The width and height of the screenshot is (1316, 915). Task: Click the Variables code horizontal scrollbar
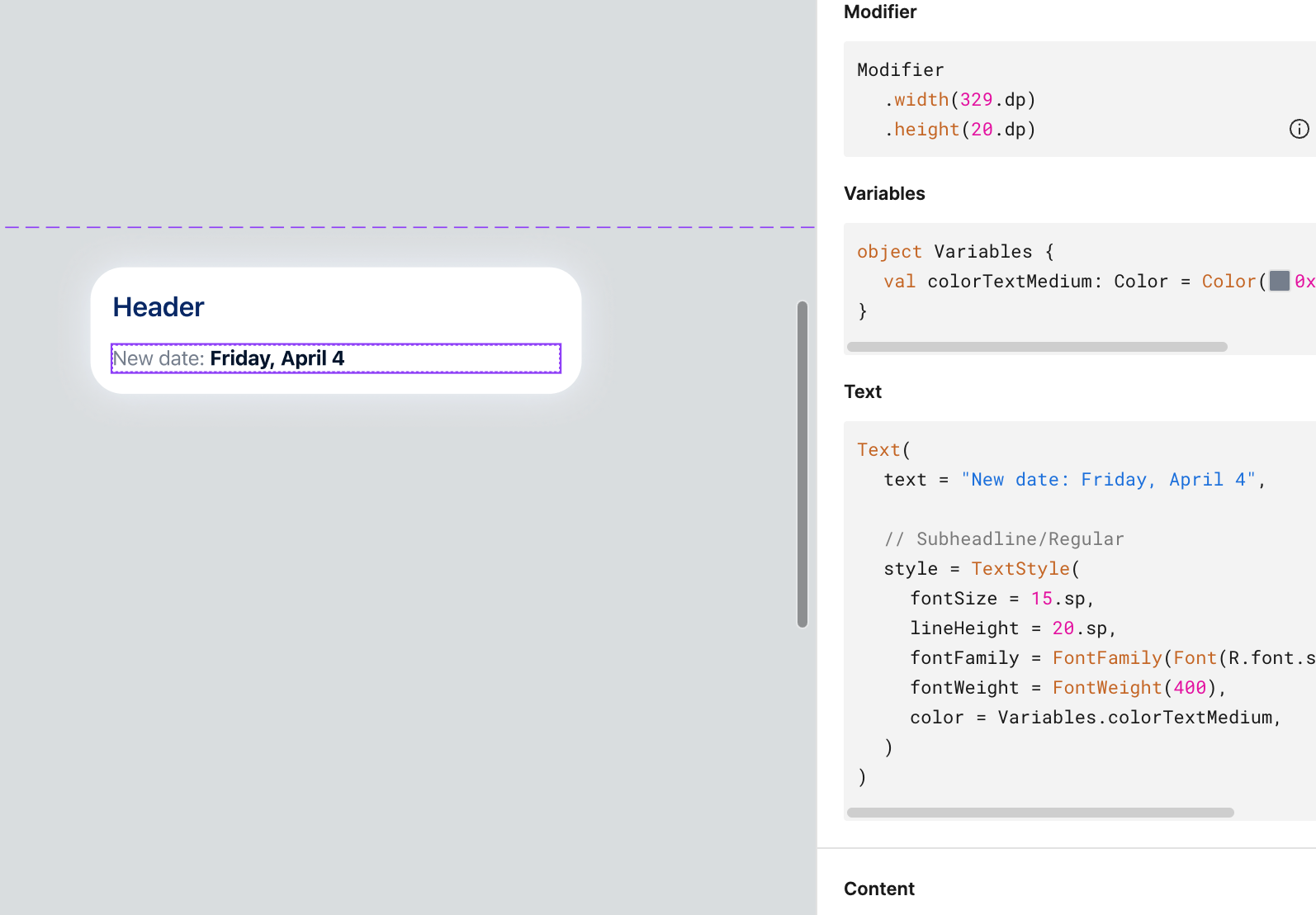(x=1037, y=347)
